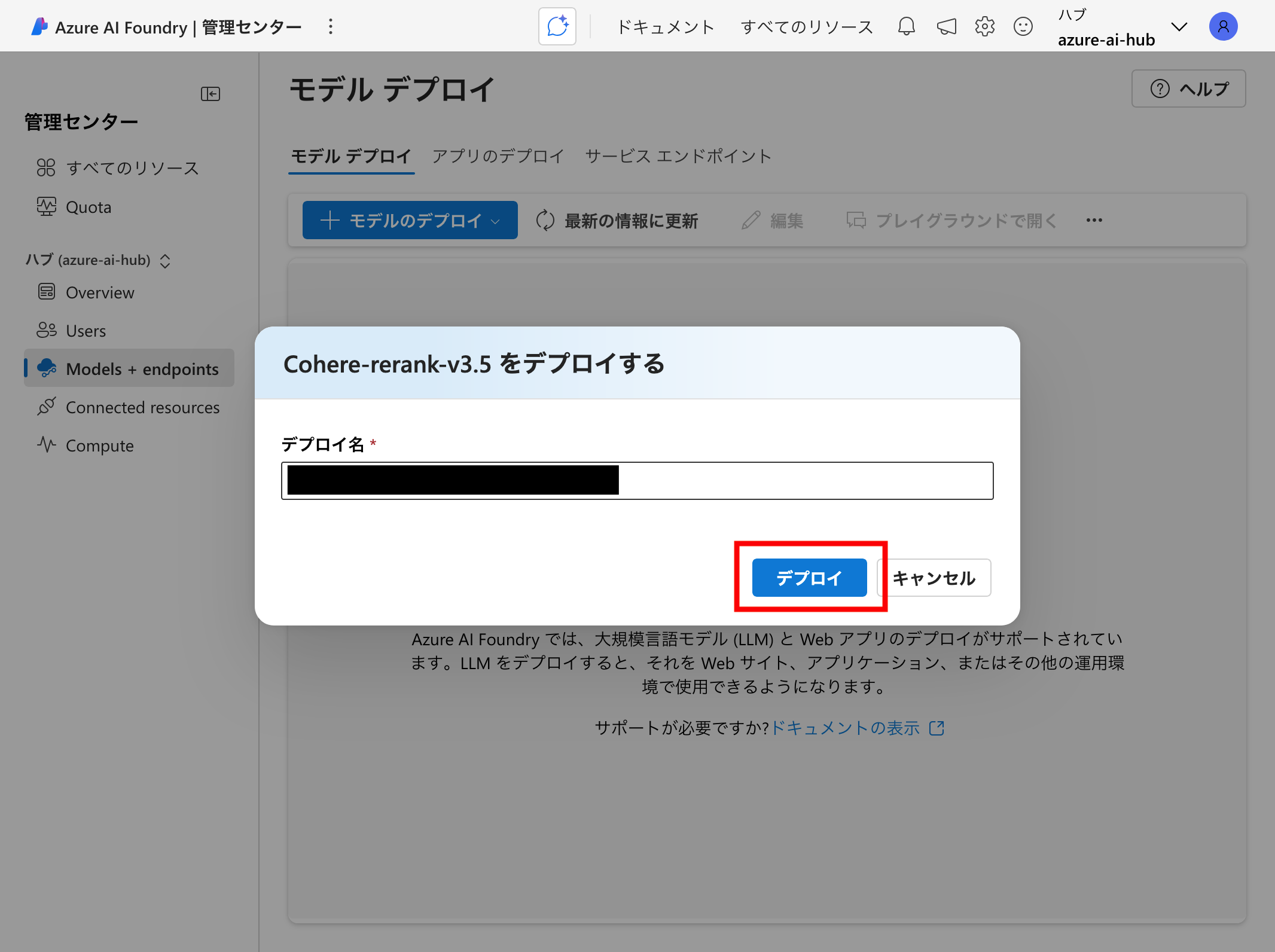
Task: Click the megaphone announcements icon
Action: click(x=946, y=26)
